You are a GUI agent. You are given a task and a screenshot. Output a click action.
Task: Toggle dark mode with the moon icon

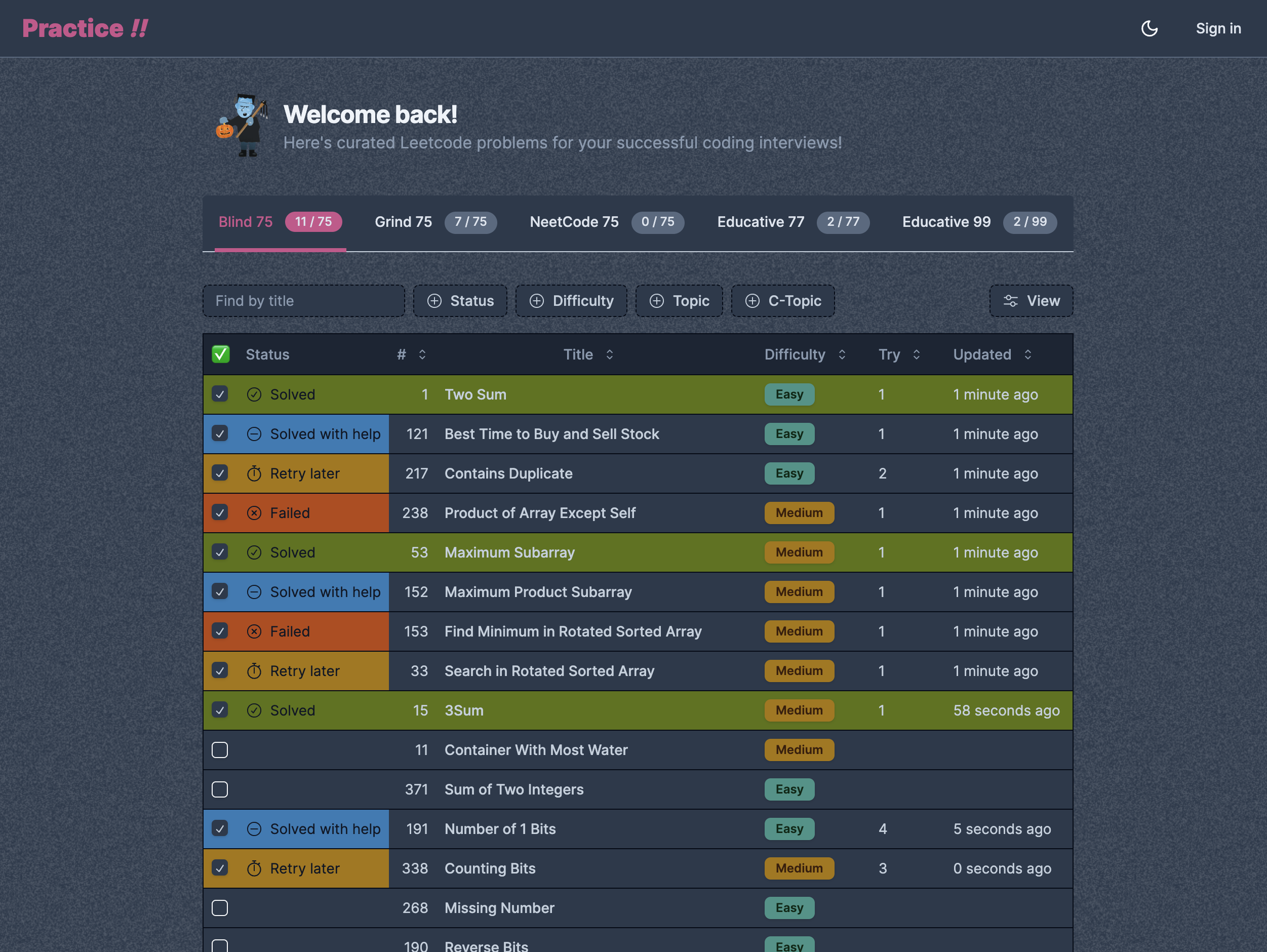click(1149, 29)
